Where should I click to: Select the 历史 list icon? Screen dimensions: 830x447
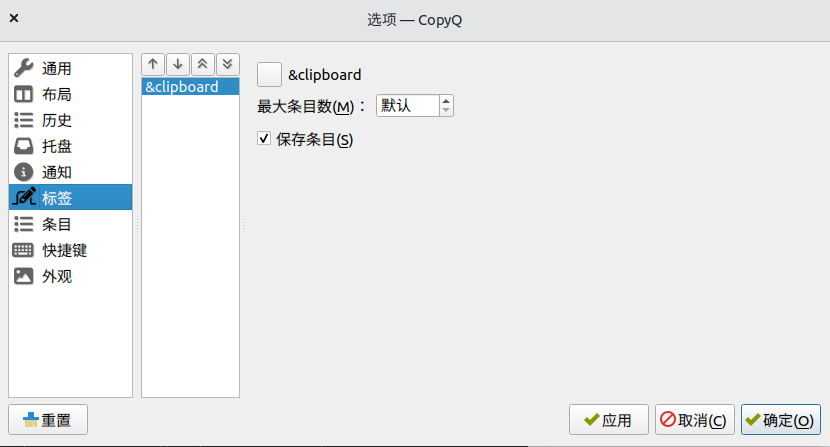pyautogui.click(x=24, y=120)
